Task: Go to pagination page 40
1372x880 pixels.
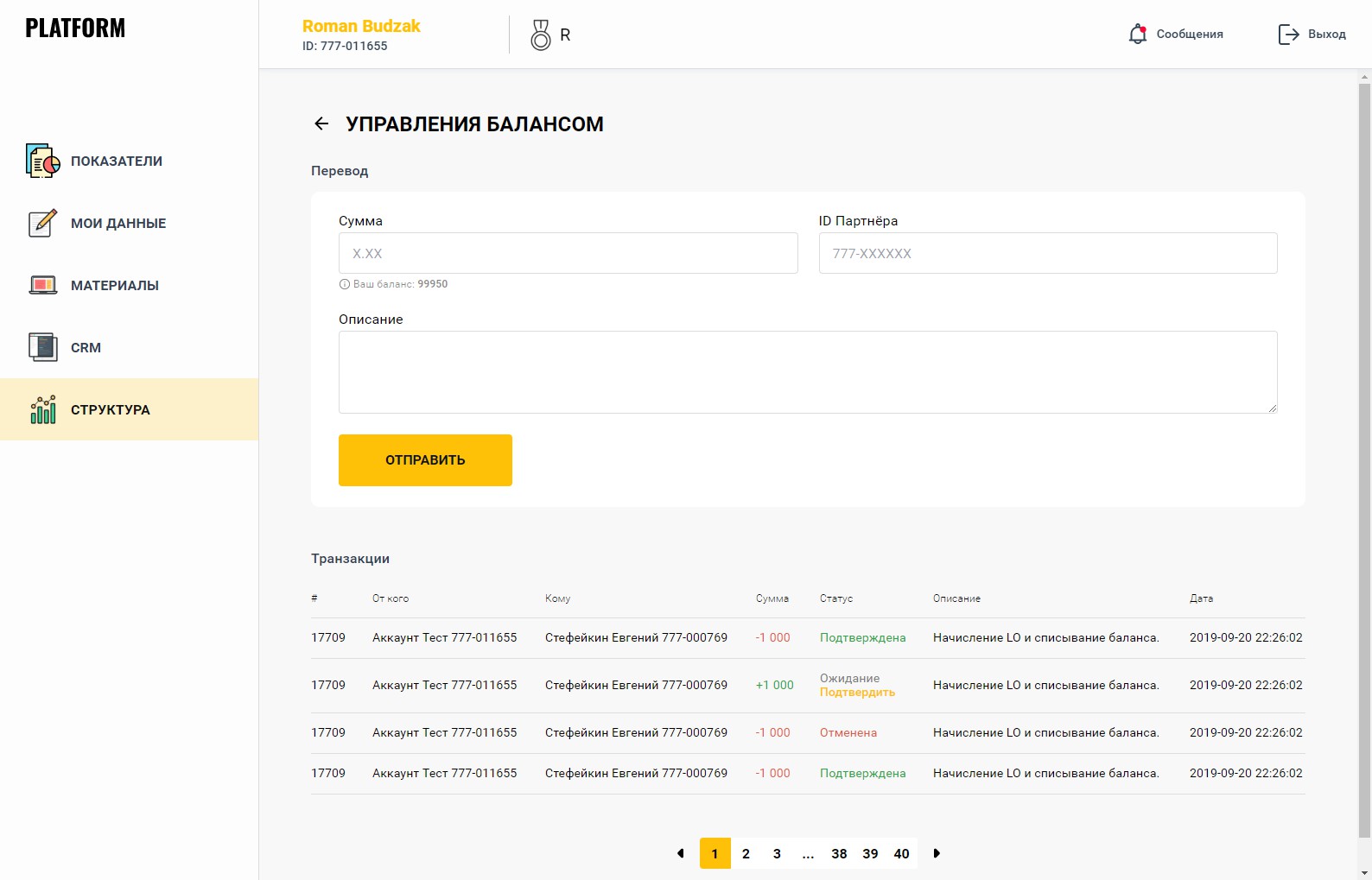Action: coord(901,853)
